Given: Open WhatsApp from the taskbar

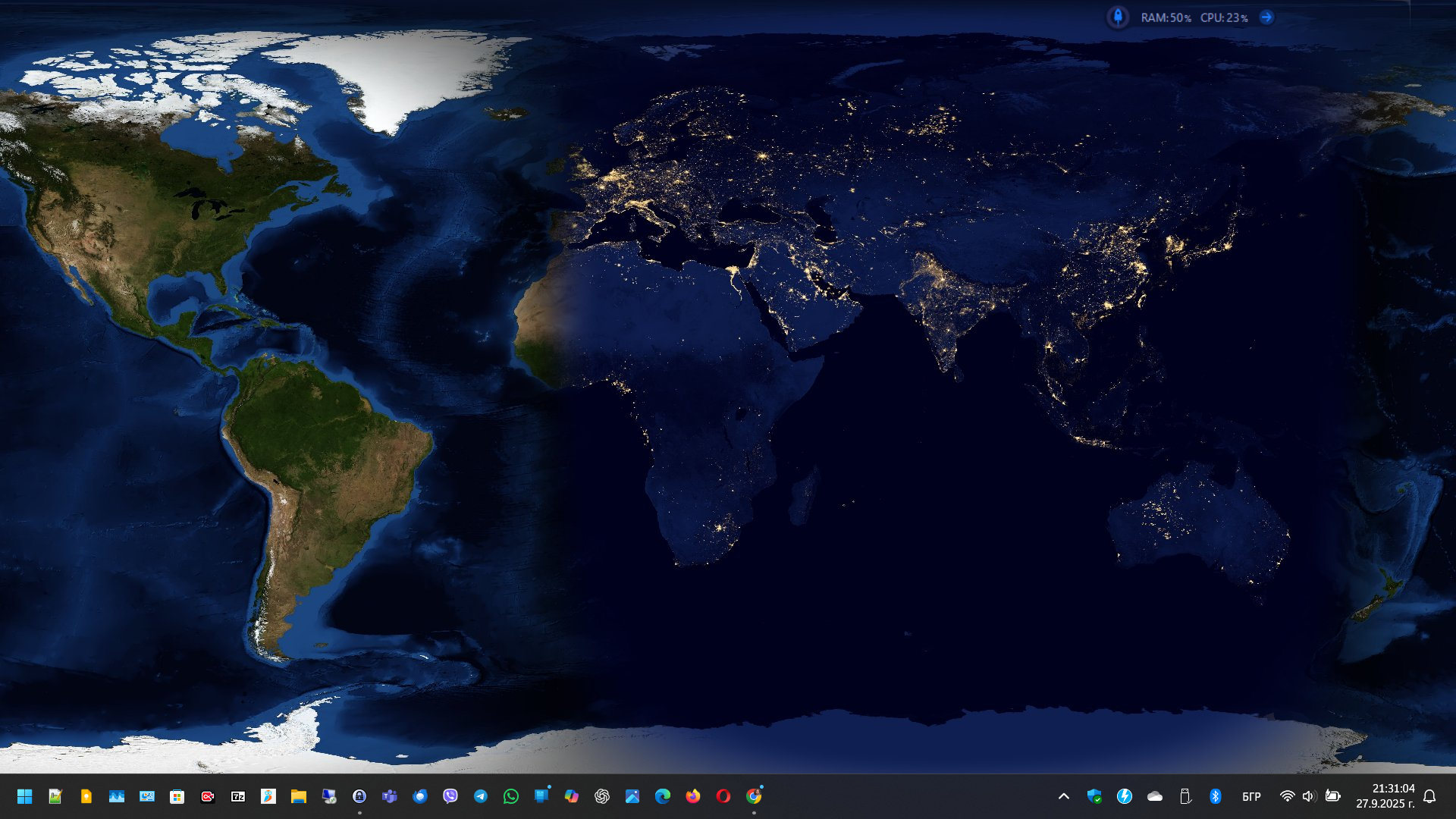Looking at the screenshot, I should (511, 796).
